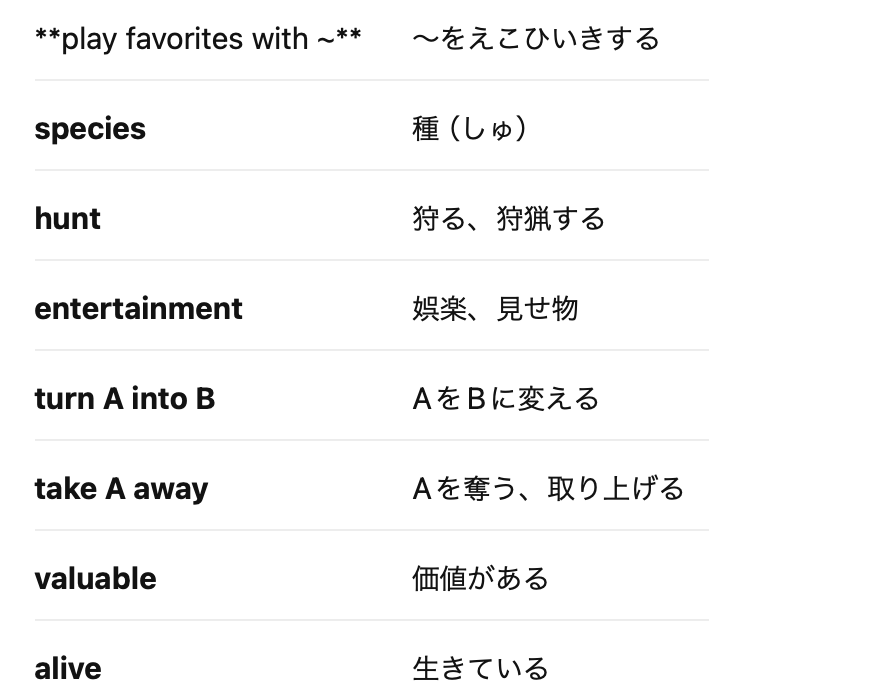Select the '娯楽、見せ物' translation cell
This screenshot has width=872, height=698.
point(495,308)
